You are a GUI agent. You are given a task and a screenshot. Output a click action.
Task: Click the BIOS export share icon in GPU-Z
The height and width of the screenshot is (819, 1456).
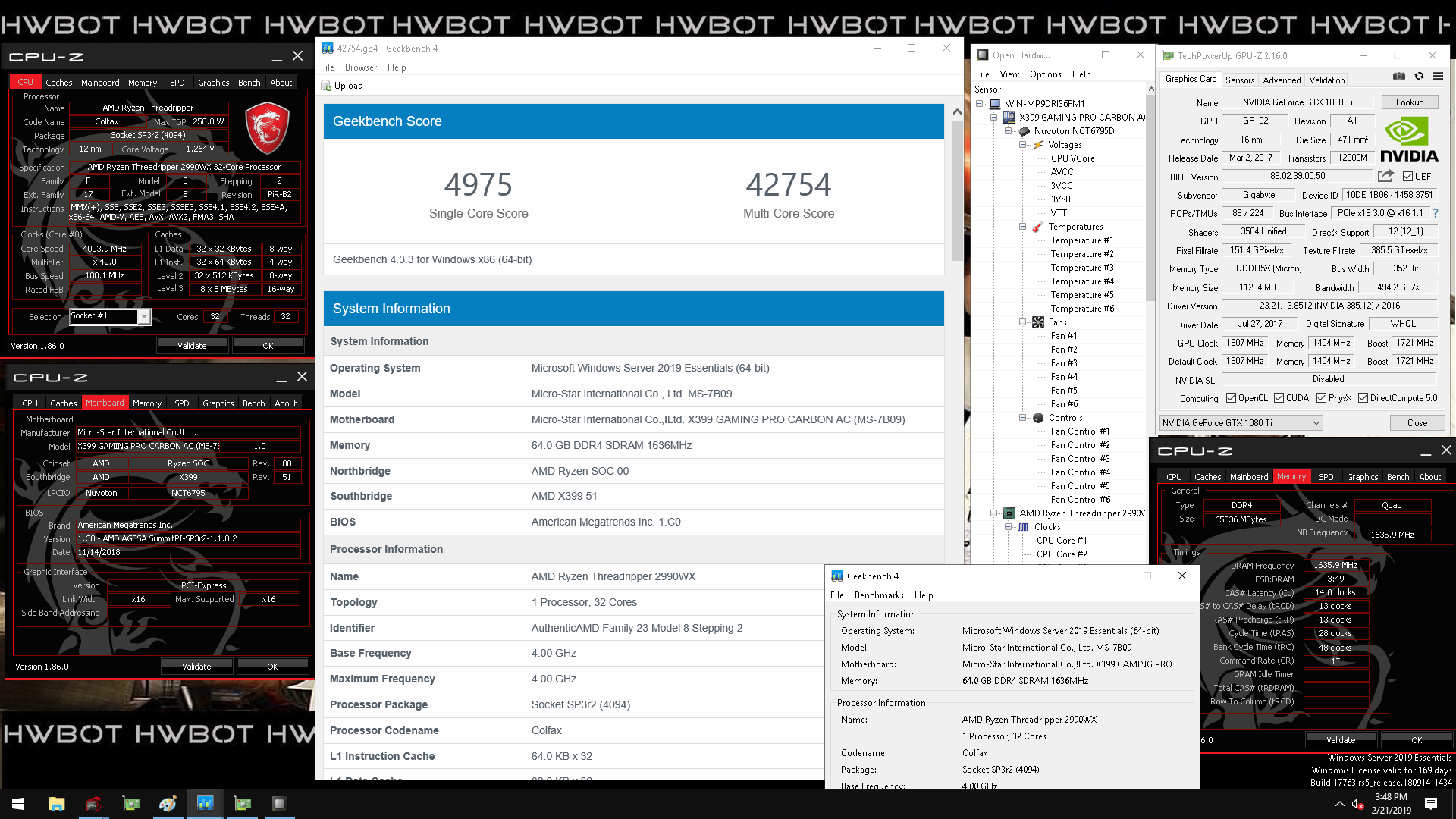[1385, 176]
